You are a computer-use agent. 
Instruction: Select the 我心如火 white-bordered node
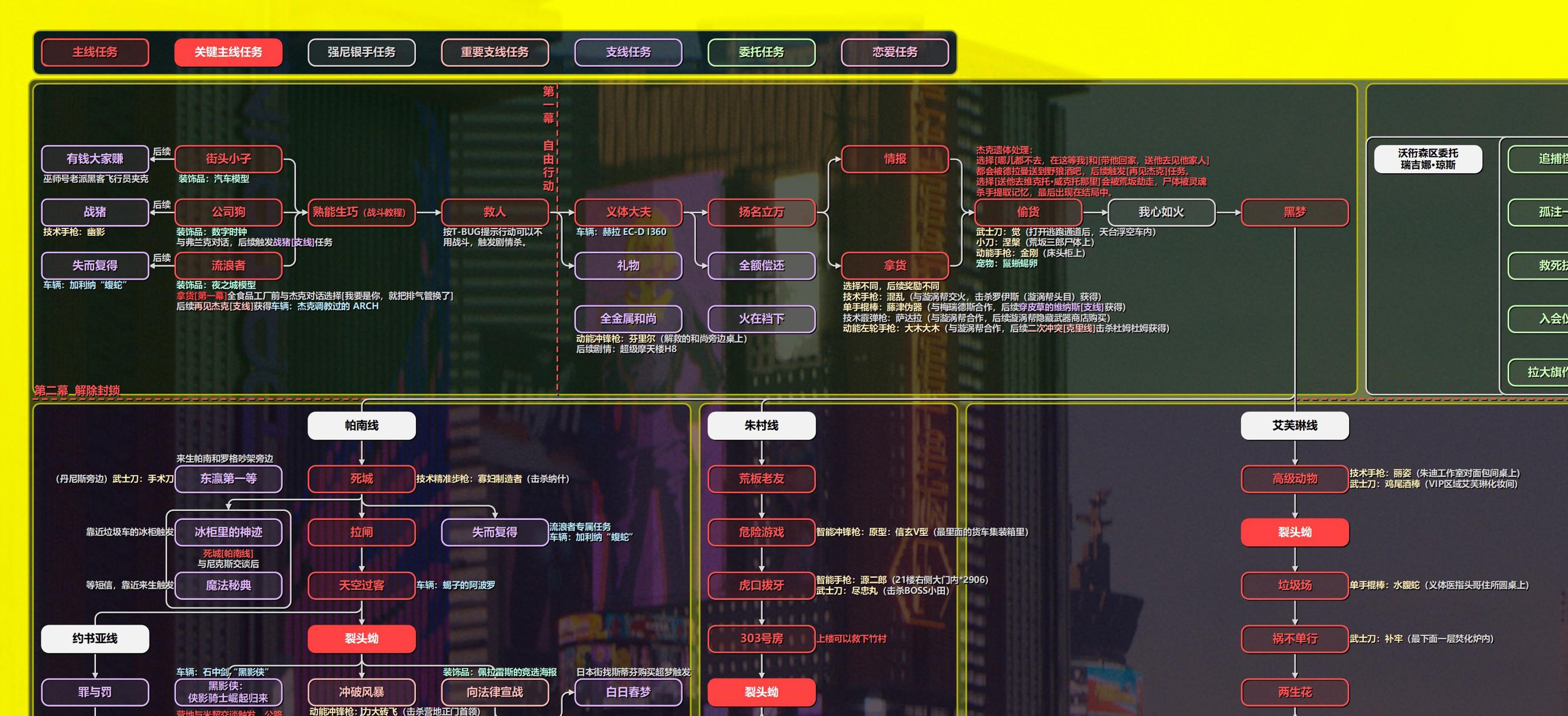[1162, 212]
